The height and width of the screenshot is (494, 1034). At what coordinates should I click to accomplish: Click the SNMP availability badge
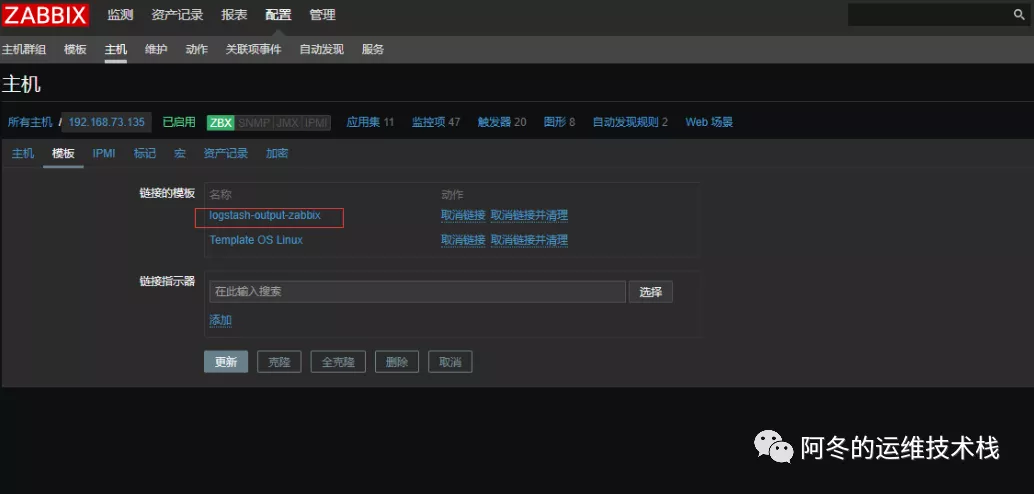pyautogui.click(x=254, y=123)
